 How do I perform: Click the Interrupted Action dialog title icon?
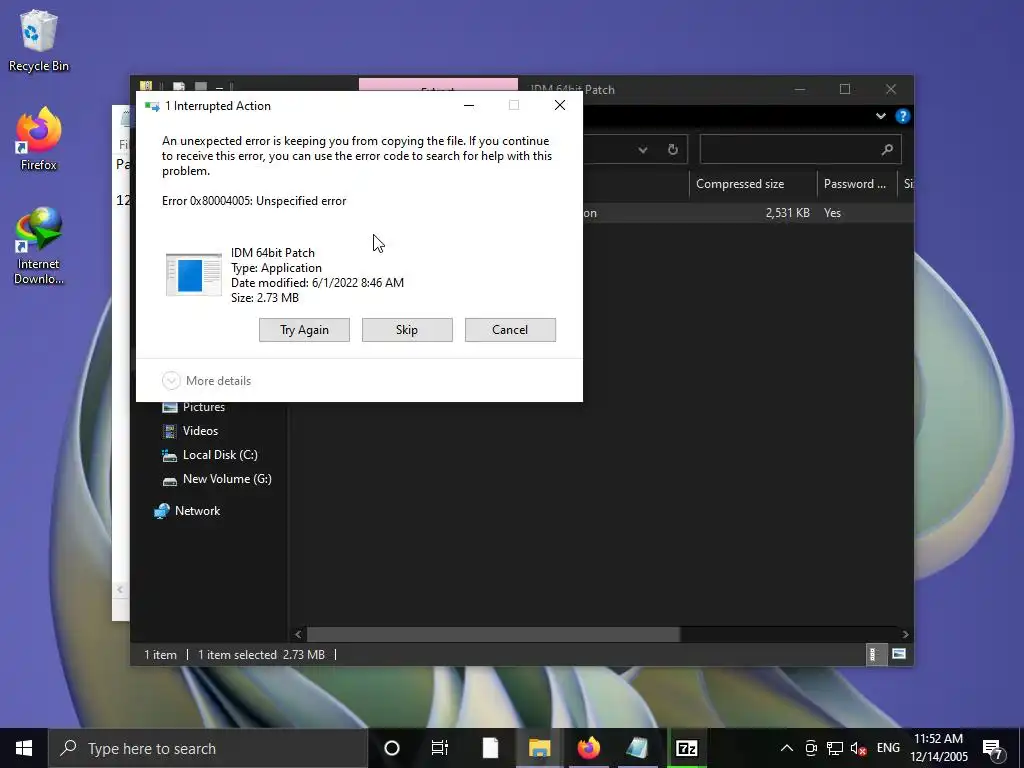click(x=152, y=106)
